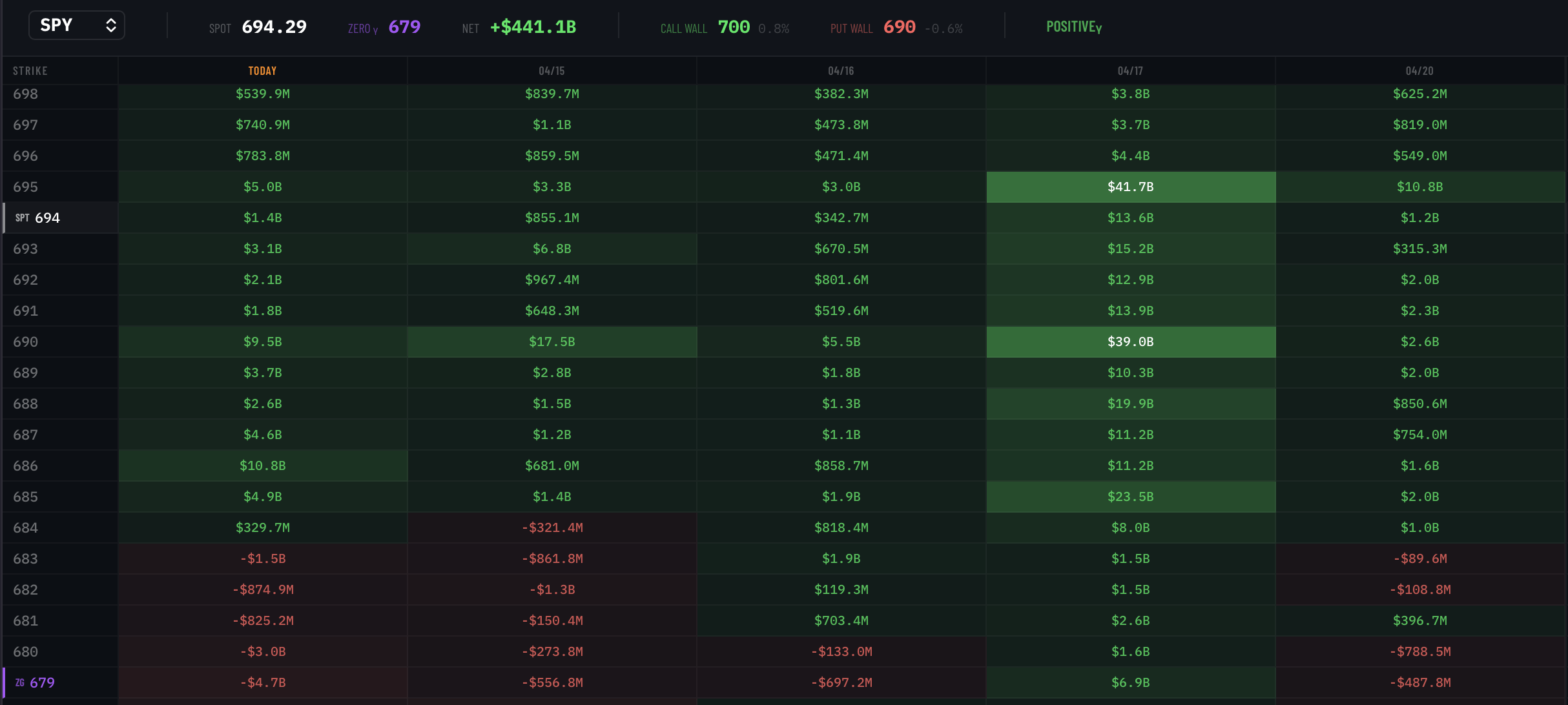
Task: Toggle the POSITIVE γ status indicator
Action: [x=1073, y=26]
